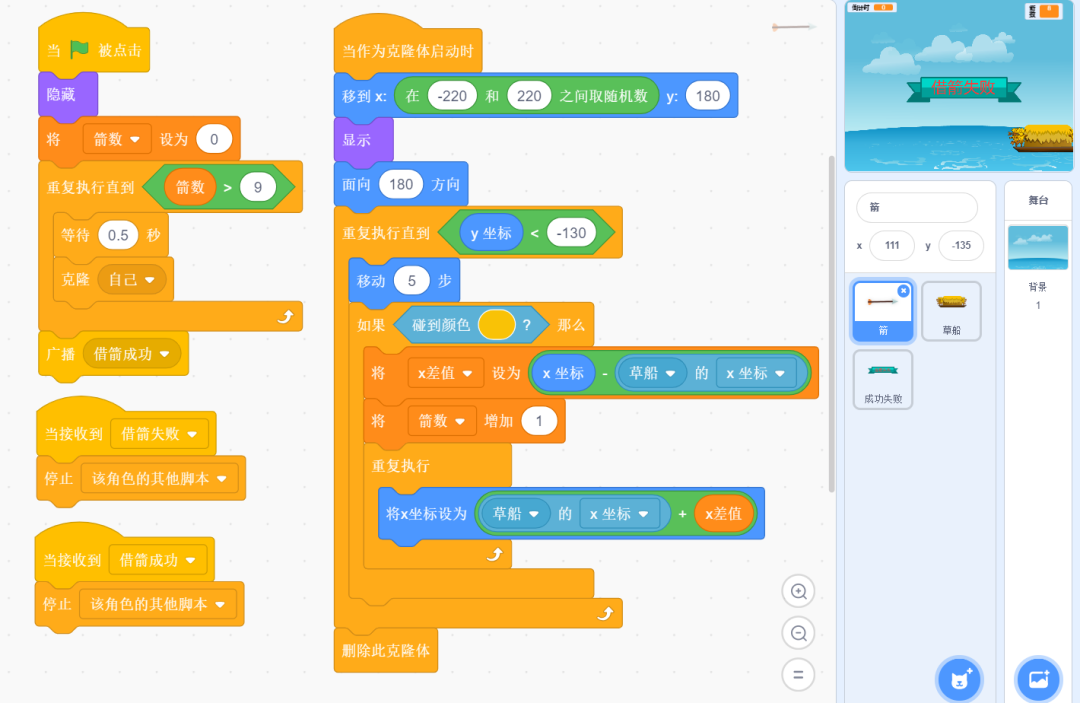Image resolution: width=1080 pixels, height=703 pixels.
Task: Click the green flag on hat block
Action: point(80,50)
